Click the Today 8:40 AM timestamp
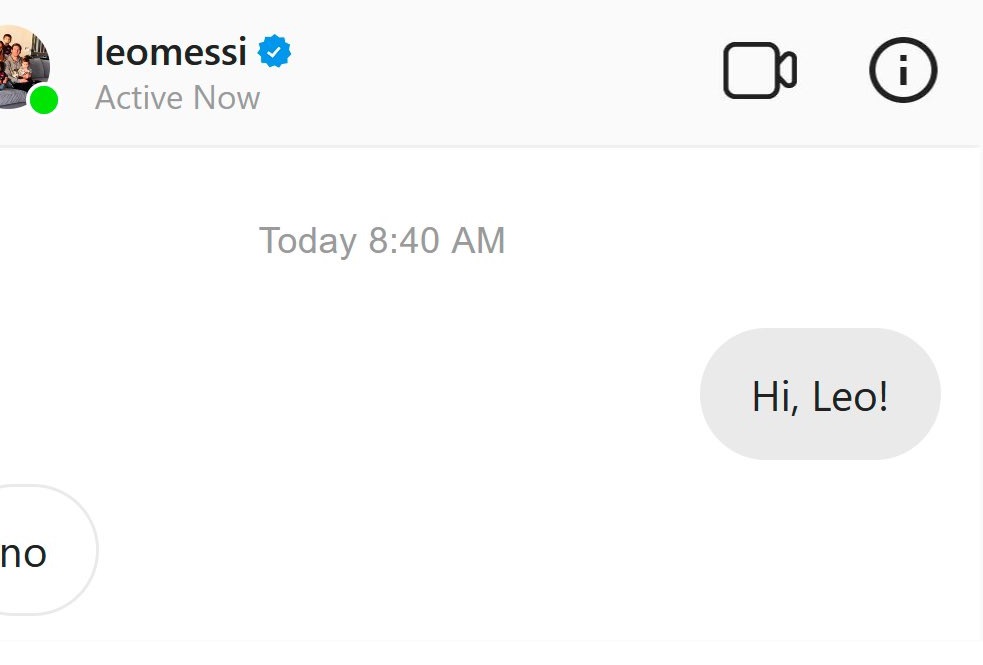The height and width of the screenshot is (665, 983). [382, 241]
